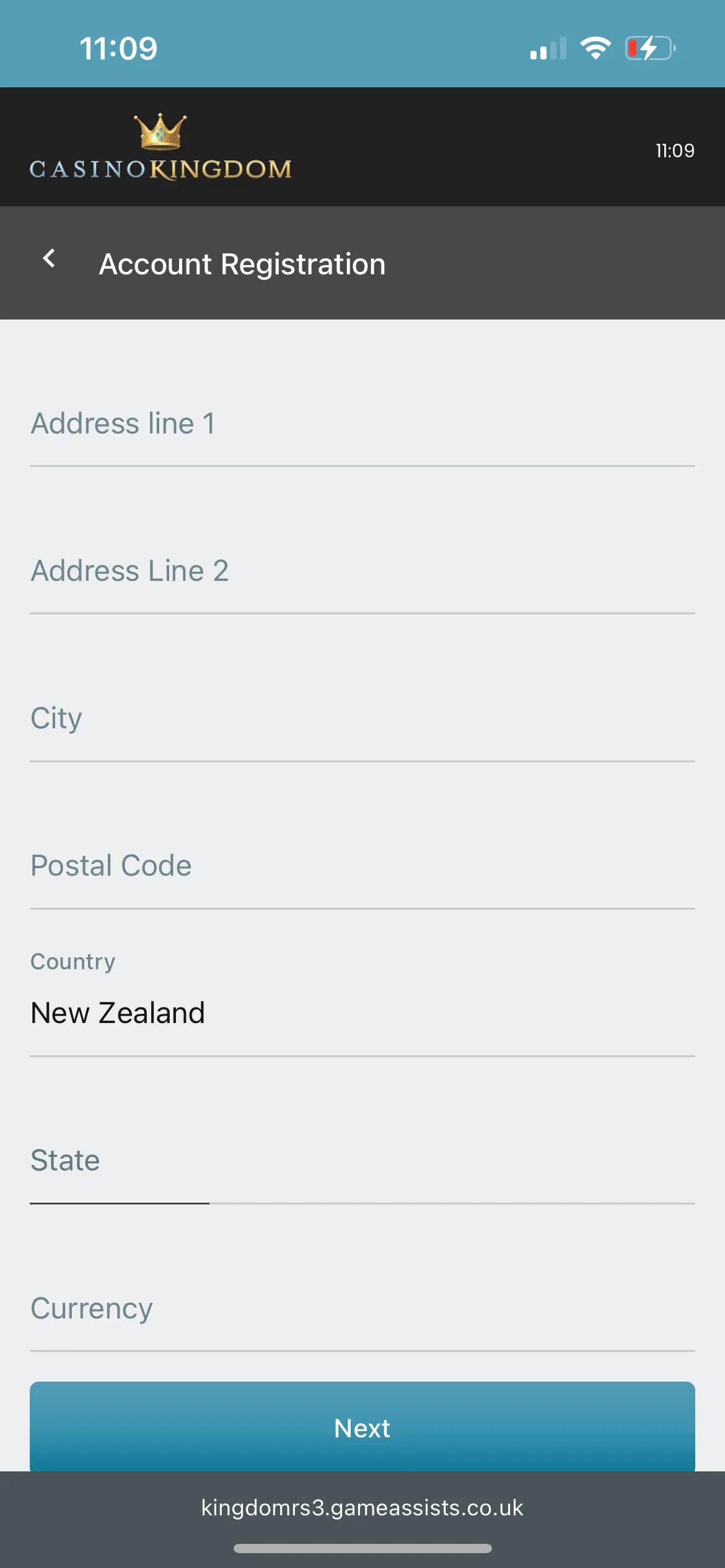Tap the large status bar clock
725x1568 pixels.
pyautogui.click(x=118, y=48)
